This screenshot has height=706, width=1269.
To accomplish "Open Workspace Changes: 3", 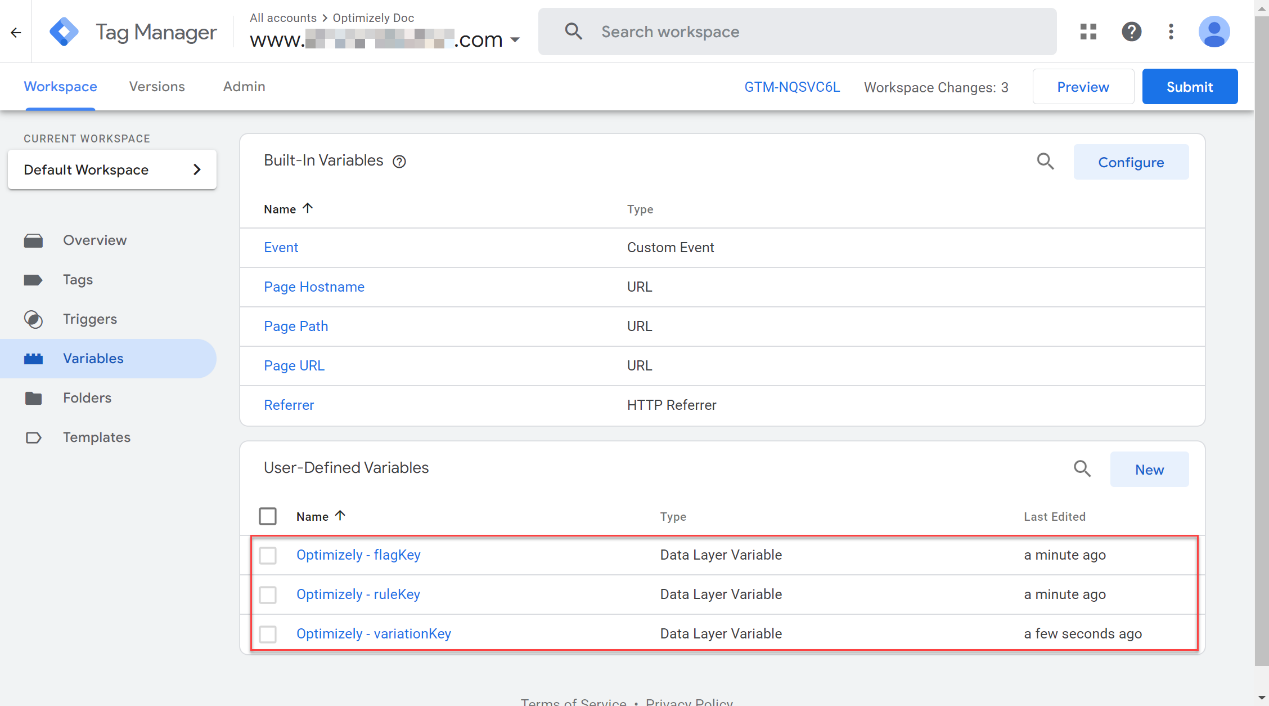I will pyautogui.click(x=936, y=87).
